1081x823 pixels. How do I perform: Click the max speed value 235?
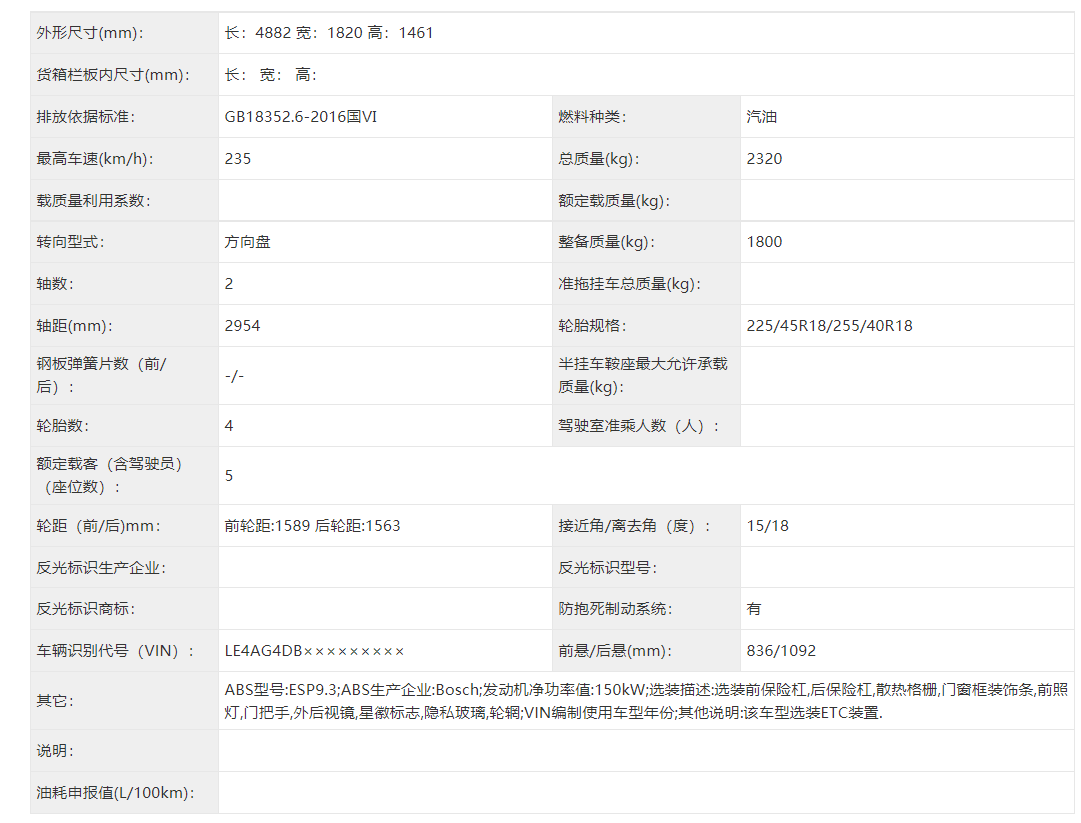[x=238, y=159]
